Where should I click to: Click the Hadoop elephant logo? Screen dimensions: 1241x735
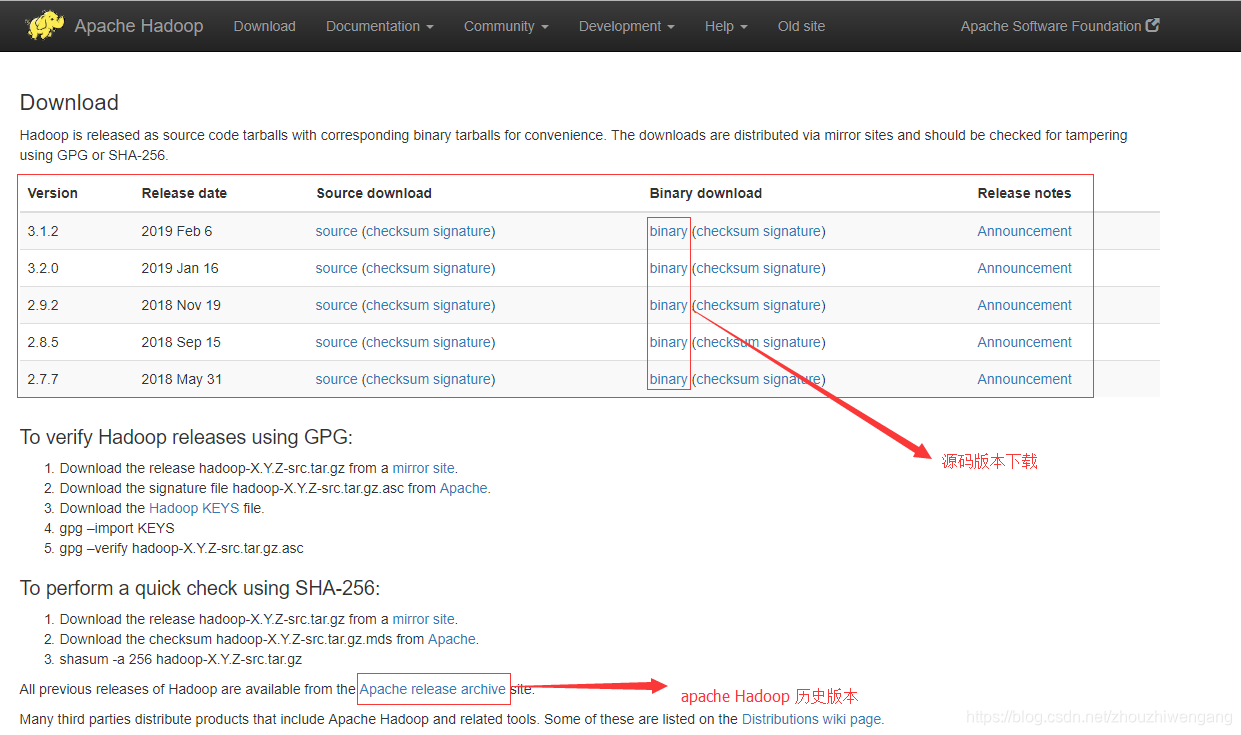pyautogui.click(x=46, y=25)
